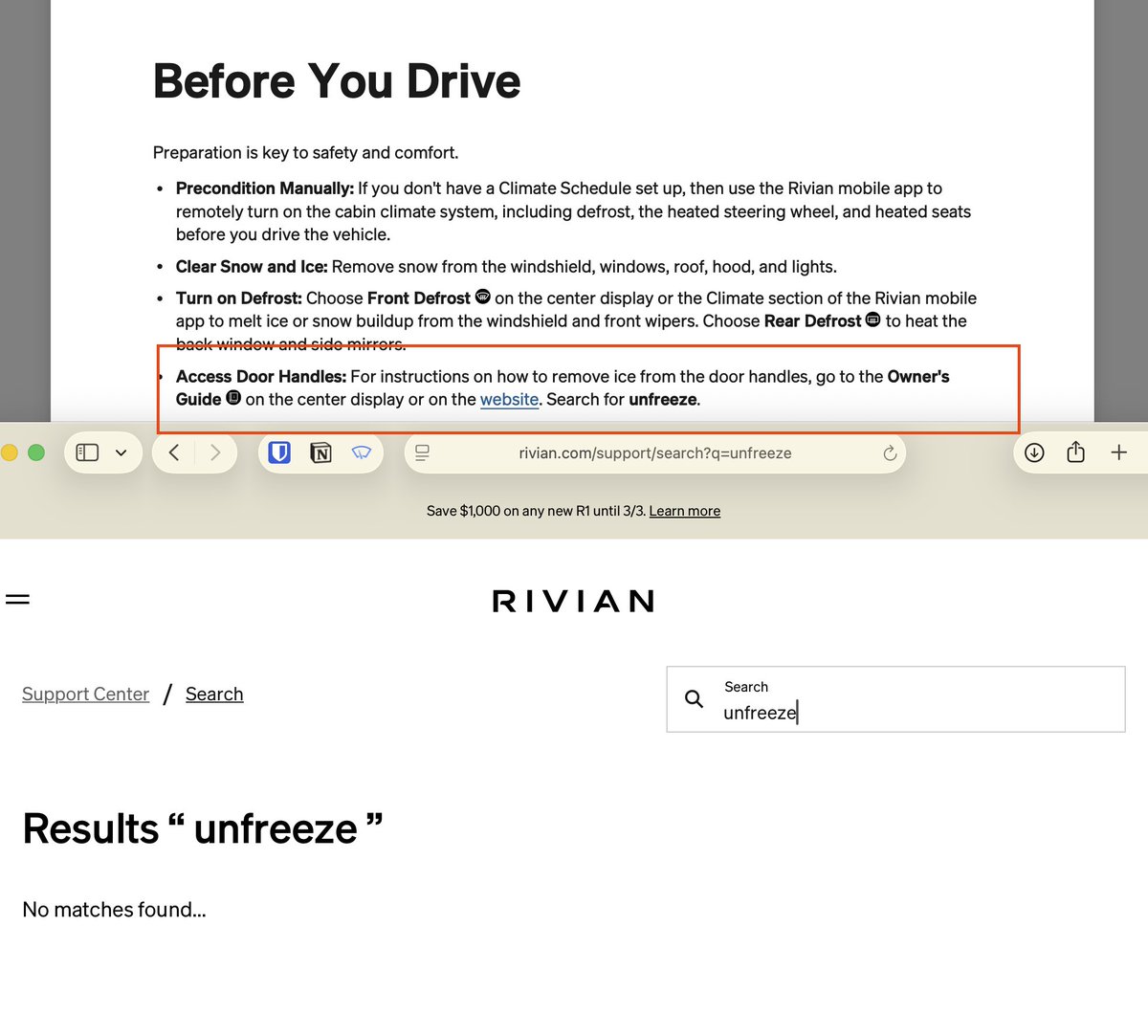Screen dimensions: 1148x1036
Task: Click the magnifying glass search icon
Action: pyautogui.click(x=695, y=699)
